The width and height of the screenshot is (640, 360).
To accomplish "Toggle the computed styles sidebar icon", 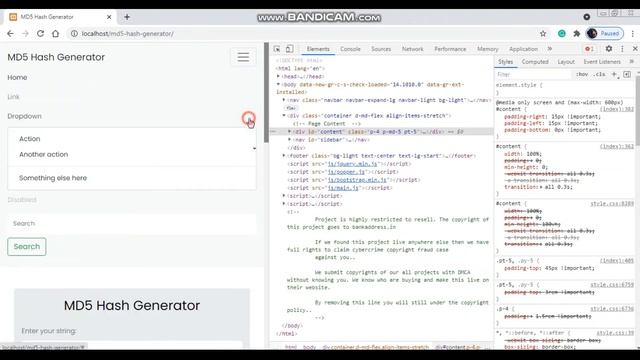I will click(x=627, y=74).
